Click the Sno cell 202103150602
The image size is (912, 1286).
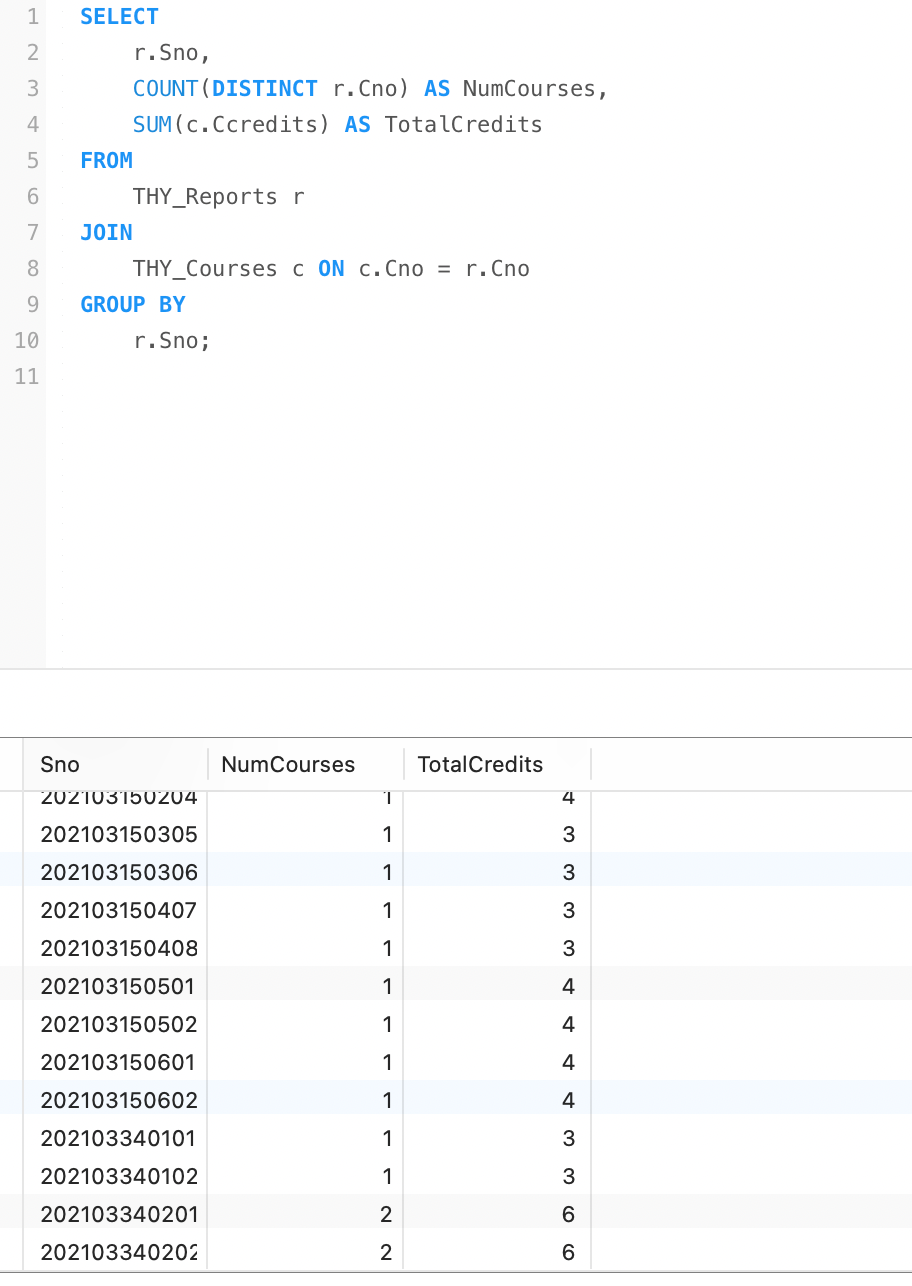[x=119, y=1100]
